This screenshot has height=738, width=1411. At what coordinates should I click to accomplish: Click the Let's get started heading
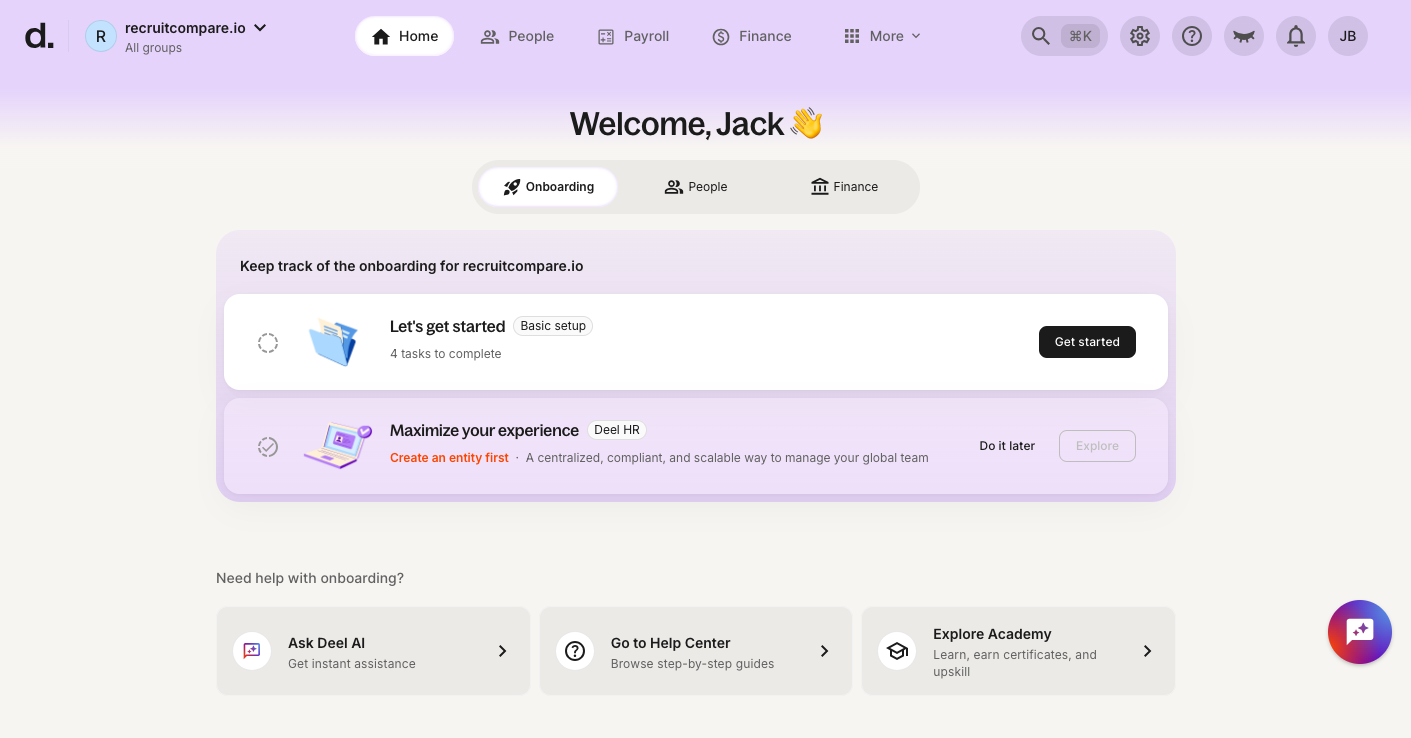coord(447,326)
